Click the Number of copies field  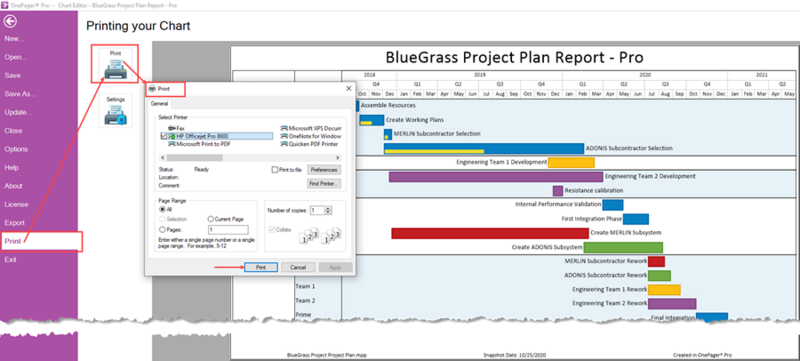(317, 210)
